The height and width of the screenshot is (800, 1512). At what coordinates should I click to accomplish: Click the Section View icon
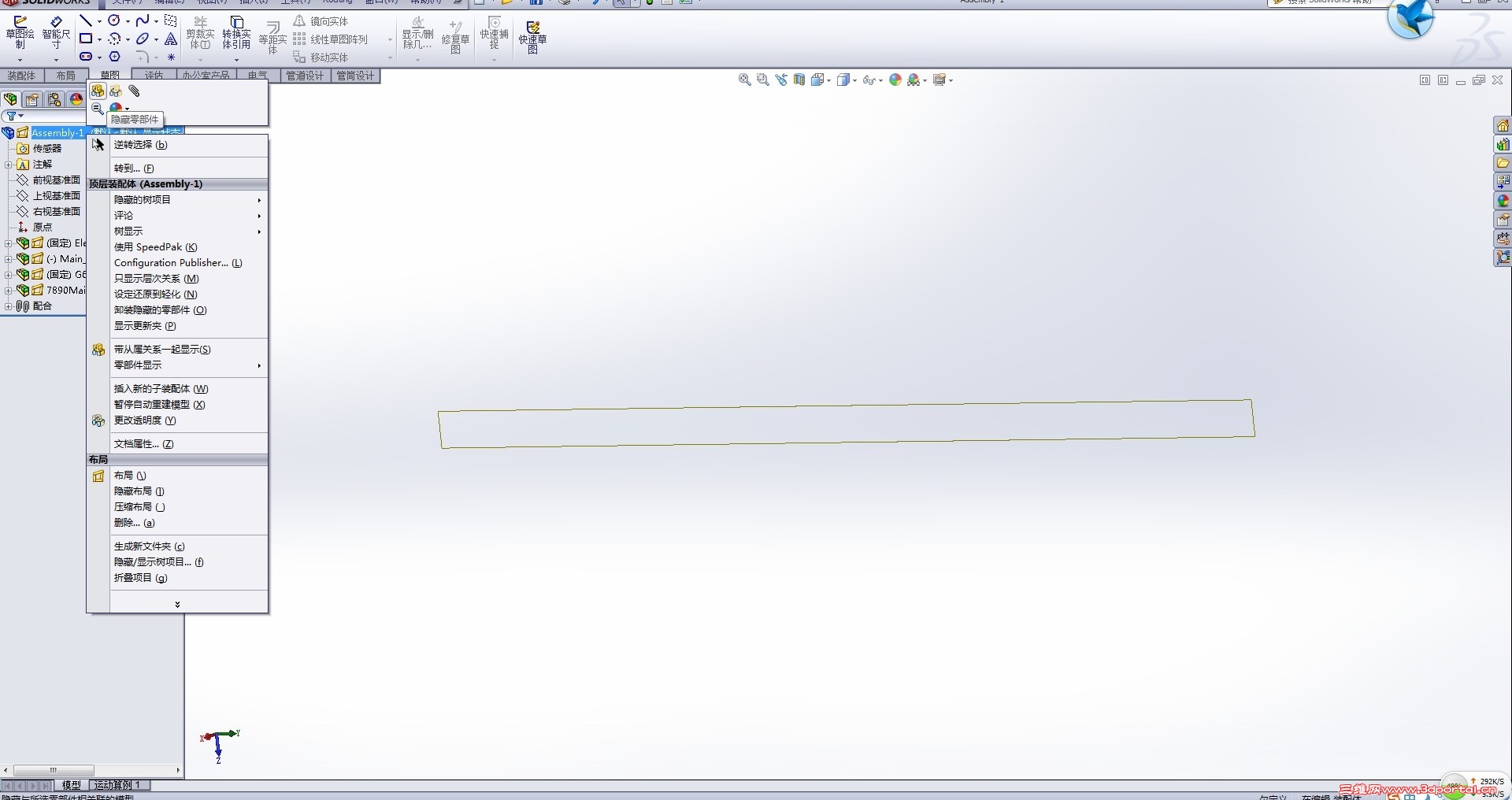point(799,80)
